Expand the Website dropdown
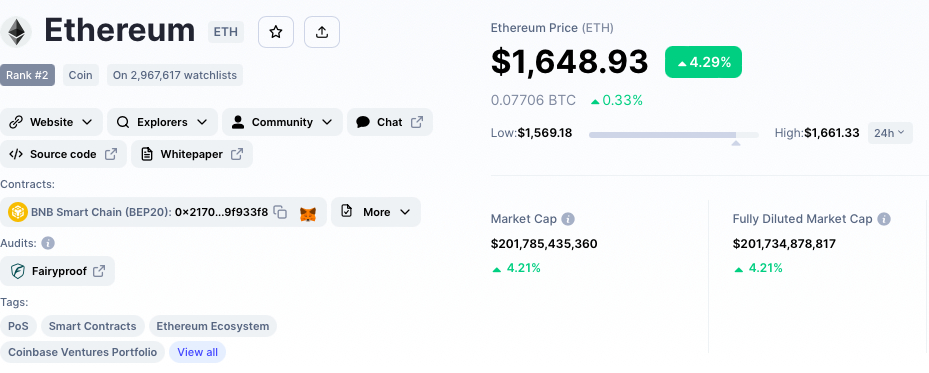This screenshot has width=929, height=373. coord(52,122)
